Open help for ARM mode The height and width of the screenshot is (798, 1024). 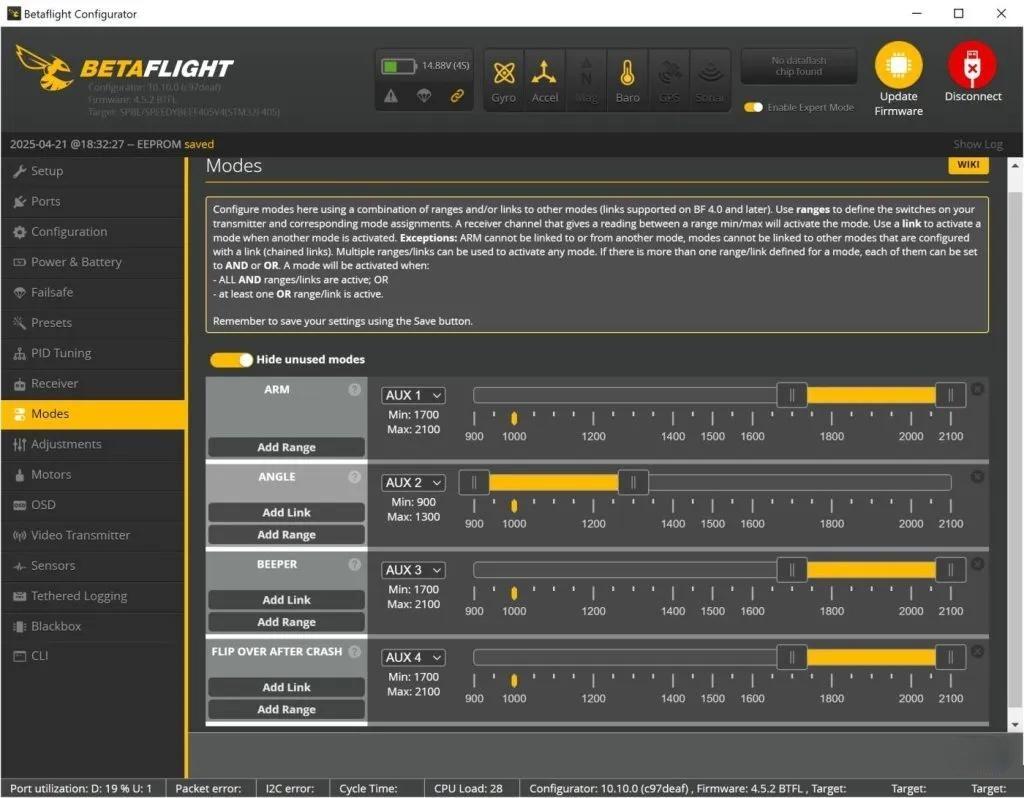(x=355, y=389)
